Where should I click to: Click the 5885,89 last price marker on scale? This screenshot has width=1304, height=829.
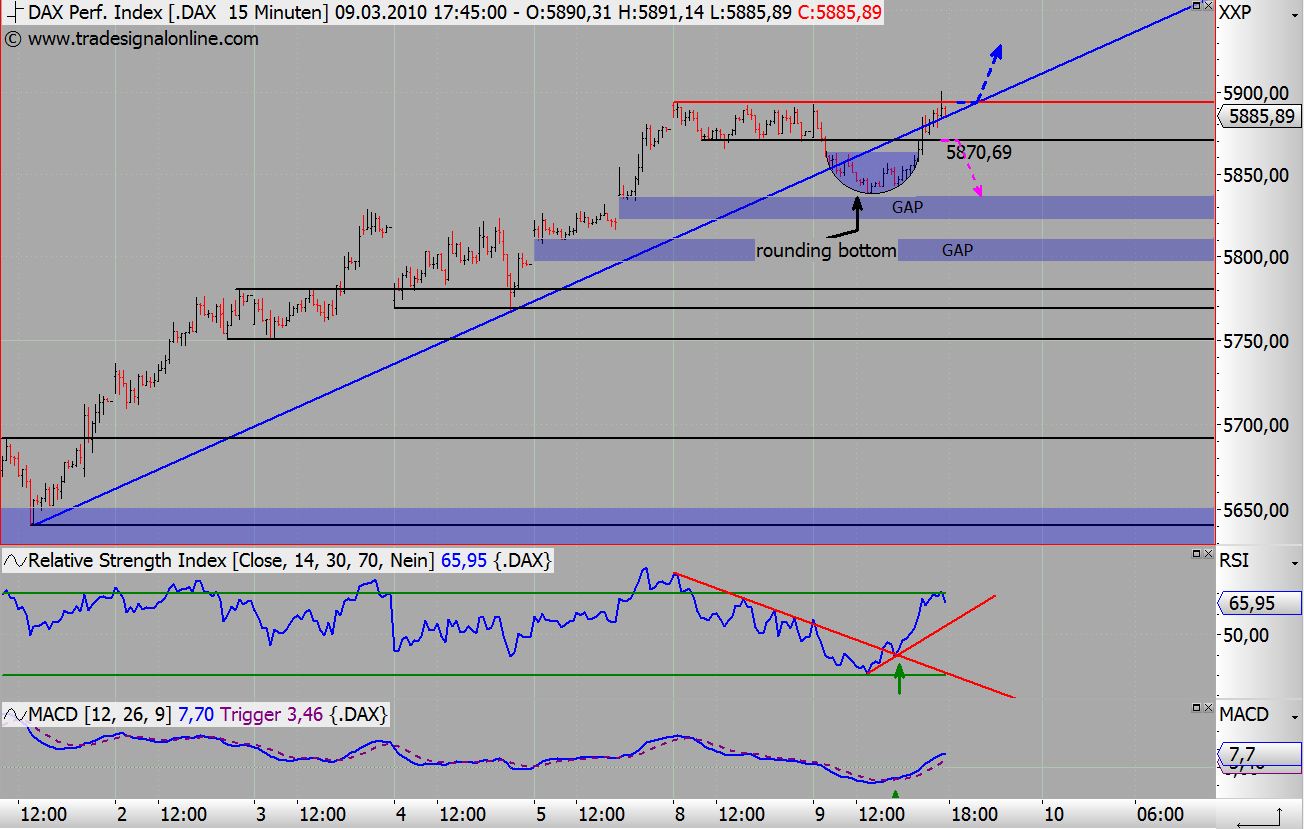coord(1261,115)
